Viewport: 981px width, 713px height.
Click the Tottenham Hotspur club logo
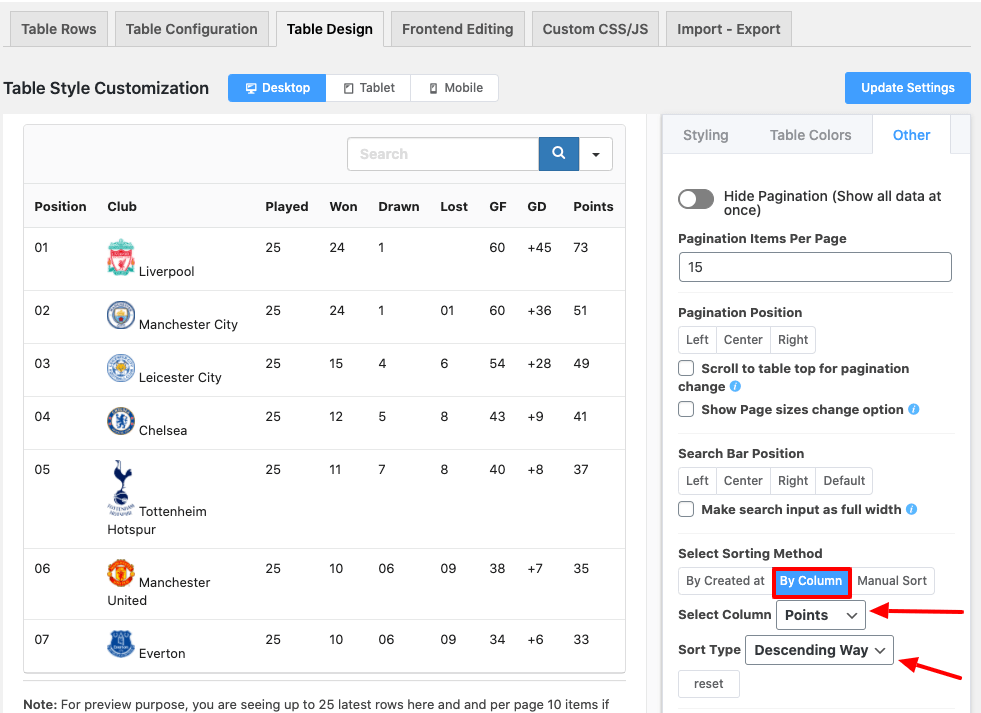coord(121,487)
